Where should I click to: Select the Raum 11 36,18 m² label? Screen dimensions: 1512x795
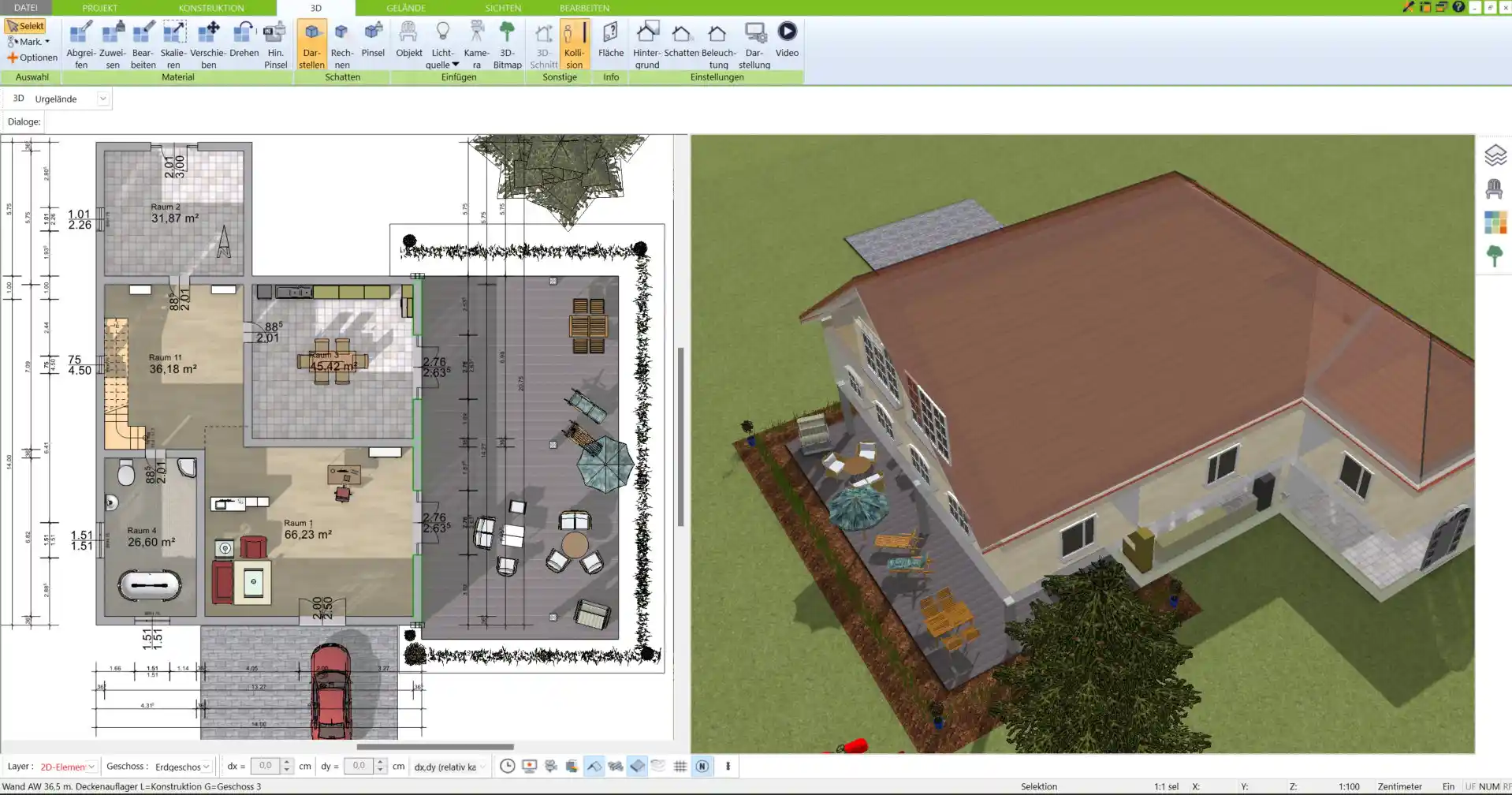tap(173, 364)
